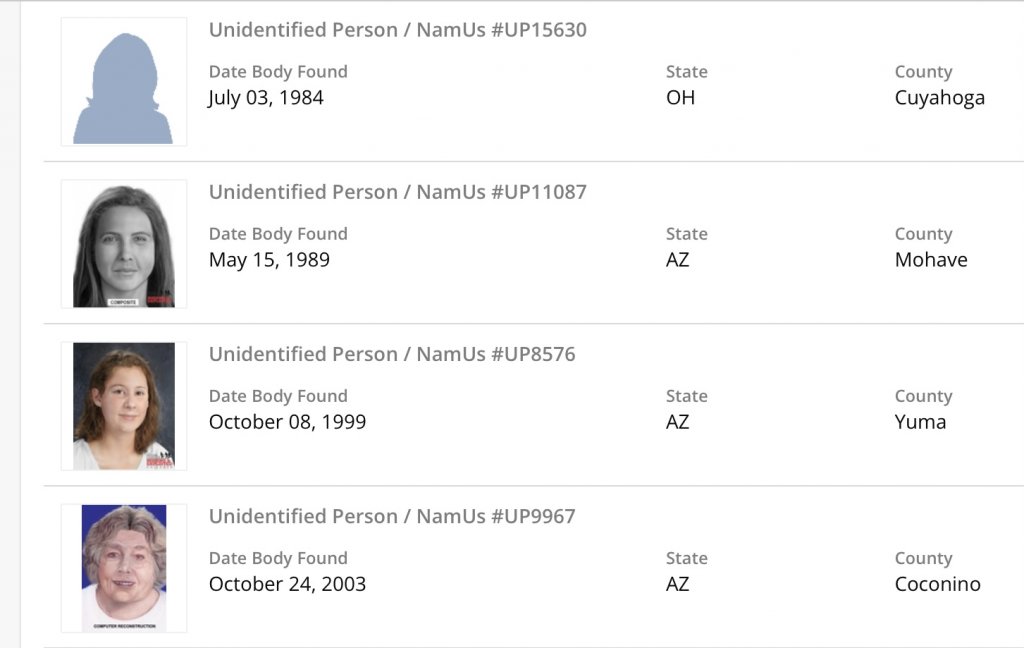Select the AZ state in the Yuma row

tap(677, 422)
